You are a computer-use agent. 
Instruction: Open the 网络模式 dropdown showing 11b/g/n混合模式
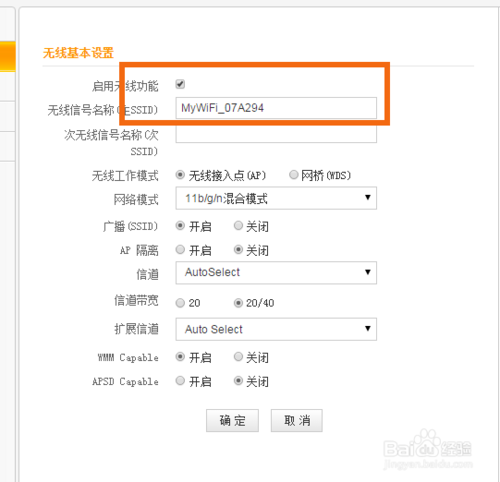[276, 198]
